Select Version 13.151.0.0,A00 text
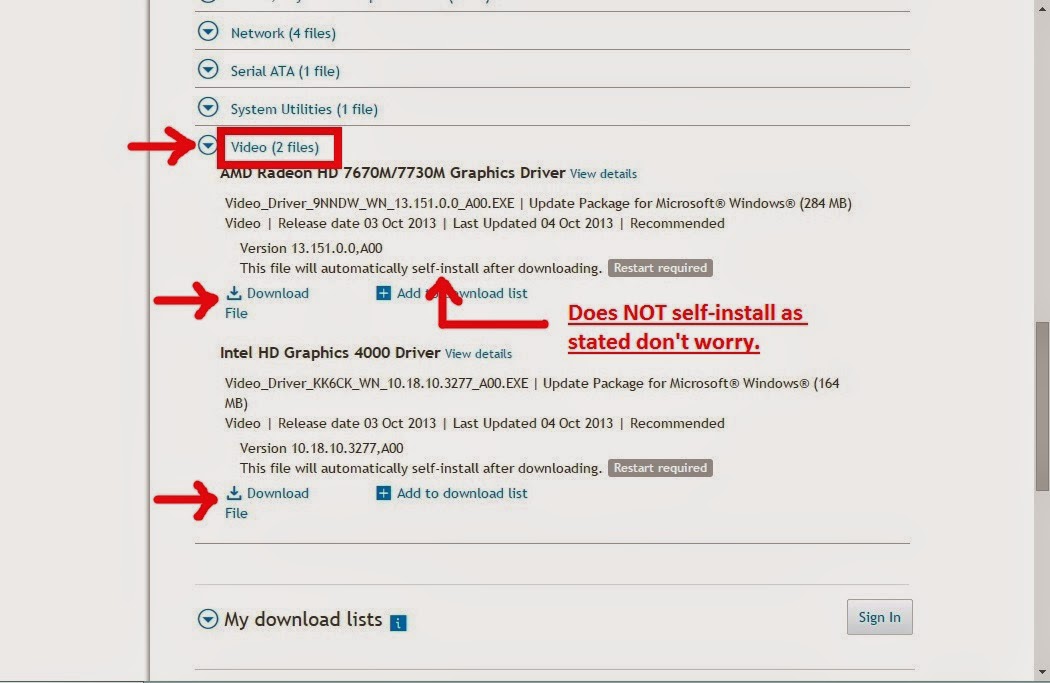The width and height of the screenshot is (1050, 683). click(x=311, y=248)
